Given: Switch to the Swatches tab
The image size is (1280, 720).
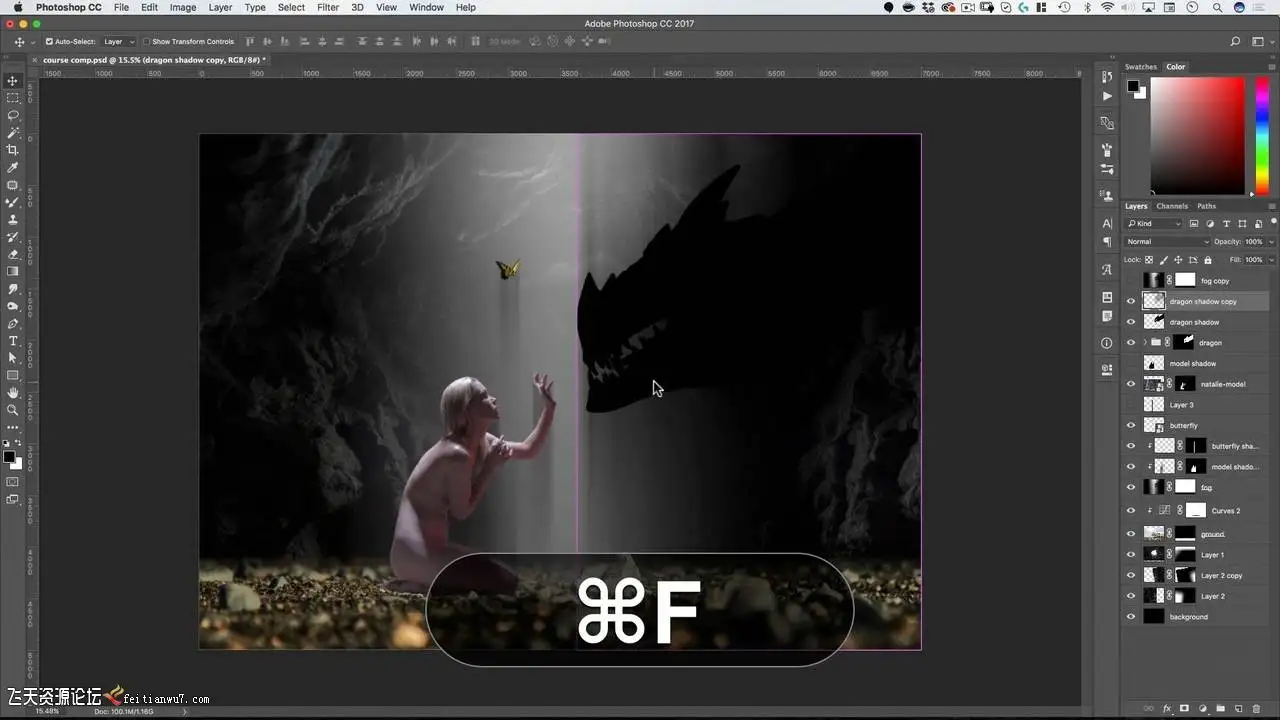Looking at the screenshot, I should (x=1140, y=67).
